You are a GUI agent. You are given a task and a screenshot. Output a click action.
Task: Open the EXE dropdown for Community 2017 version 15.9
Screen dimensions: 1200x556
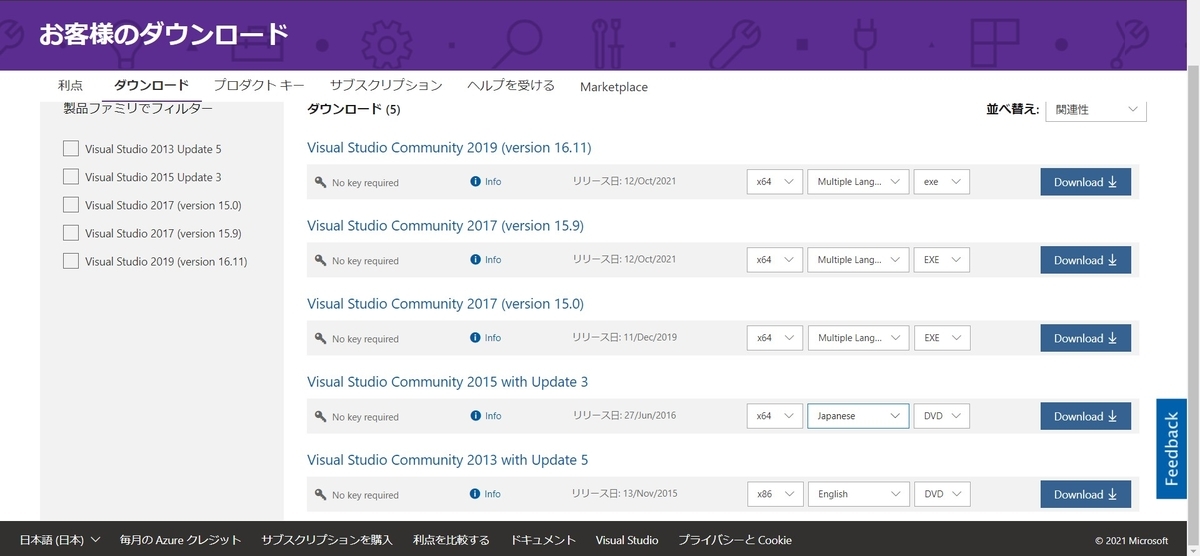pos(942,260)
